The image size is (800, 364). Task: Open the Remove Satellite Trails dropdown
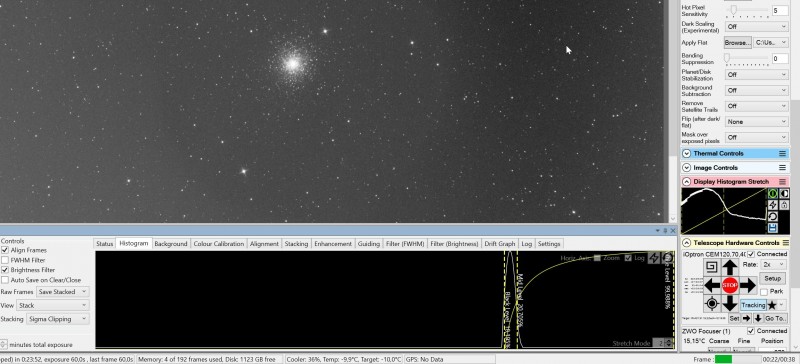click(756, 106)
